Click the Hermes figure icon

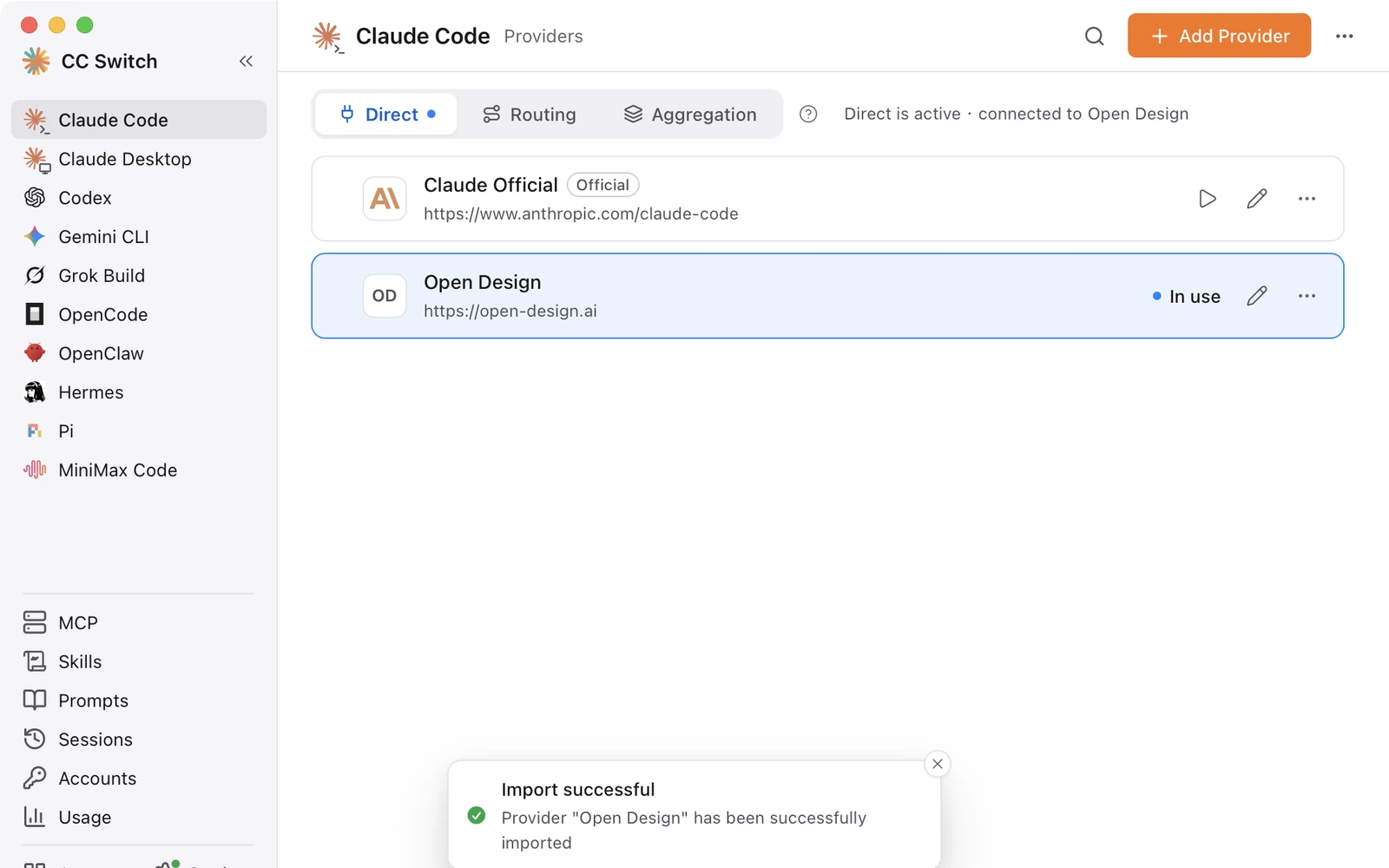pos(35,392)
